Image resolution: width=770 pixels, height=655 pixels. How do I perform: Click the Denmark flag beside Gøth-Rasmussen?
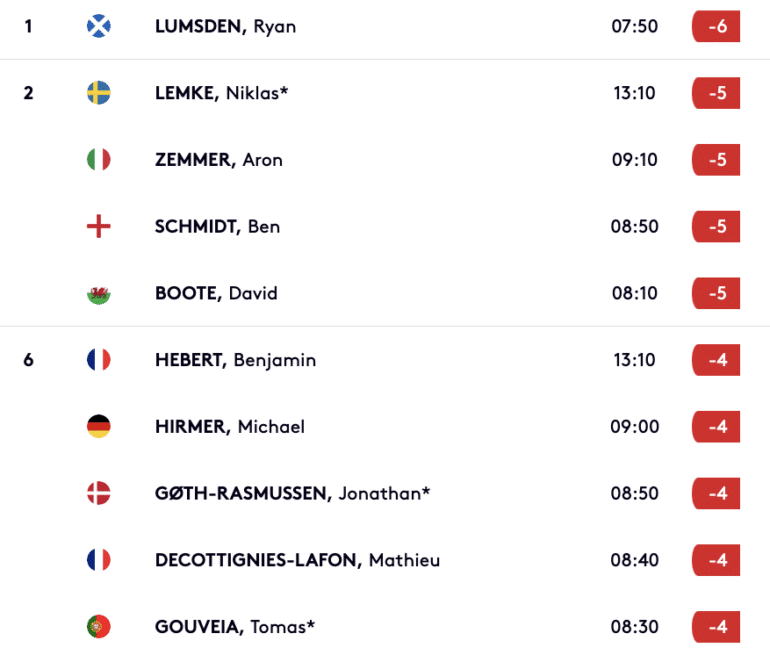pos(99,493)
